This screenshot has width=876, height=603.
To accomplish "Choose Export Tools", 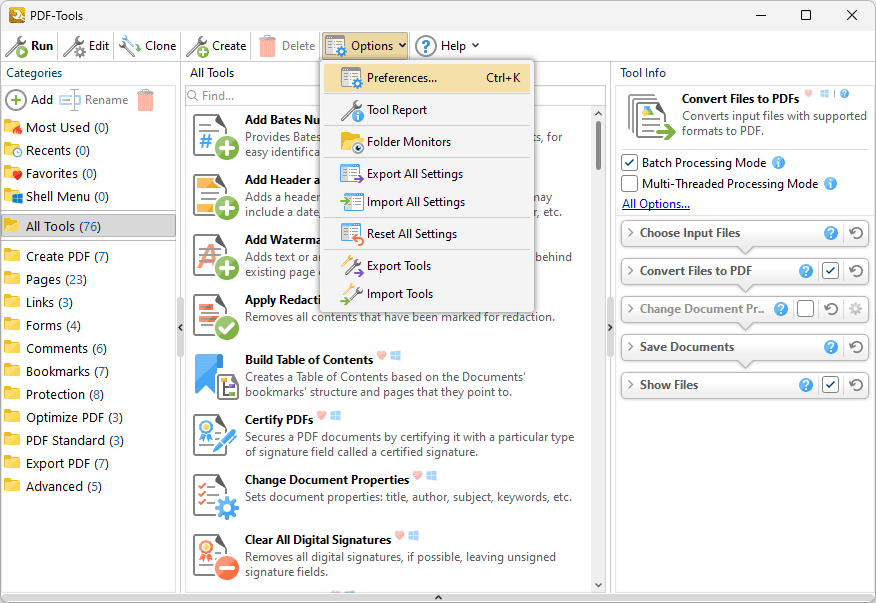I will pos(427,266).
